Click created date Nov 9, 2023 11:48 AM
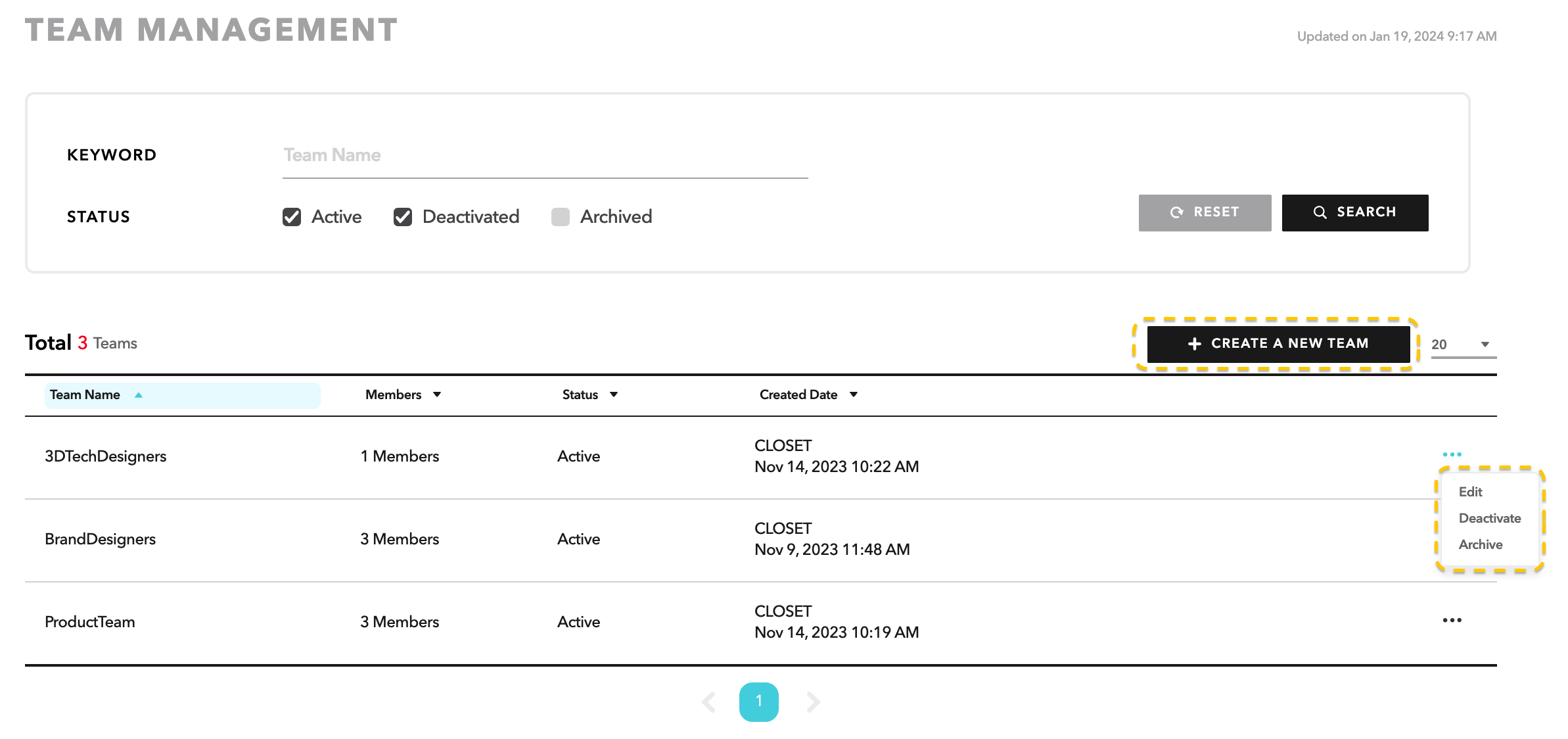Image resolution: width=1568 pixels, height=739 pixels. [x=832, y=550]
